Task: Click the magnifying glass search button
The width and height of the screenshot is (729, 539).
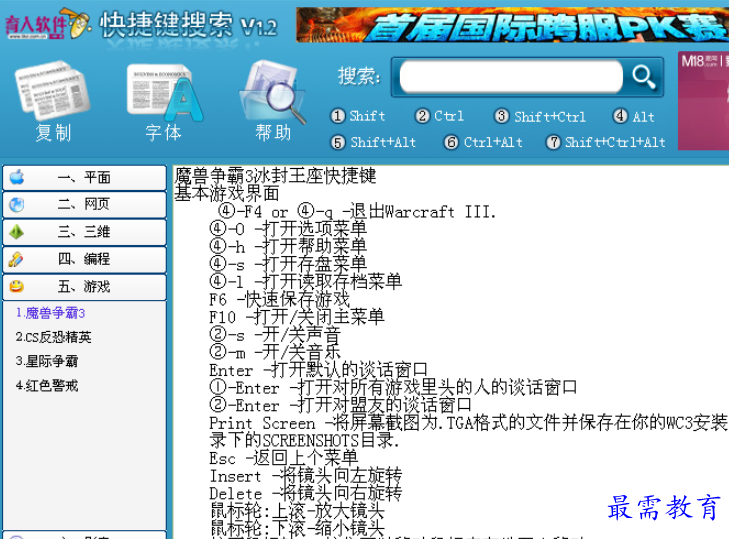Action: 644,77
